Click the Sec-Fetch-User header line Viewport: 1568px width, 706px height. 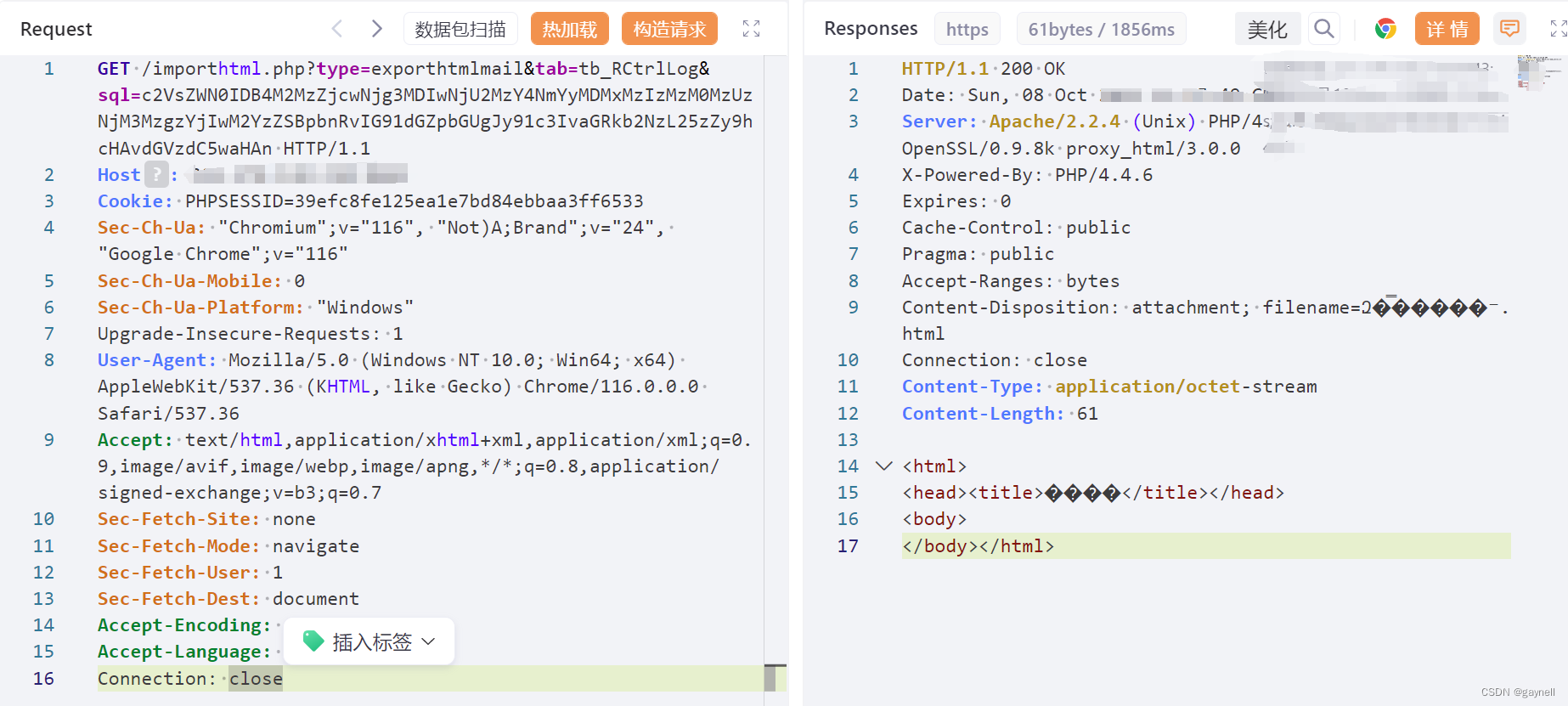[190, 572]
